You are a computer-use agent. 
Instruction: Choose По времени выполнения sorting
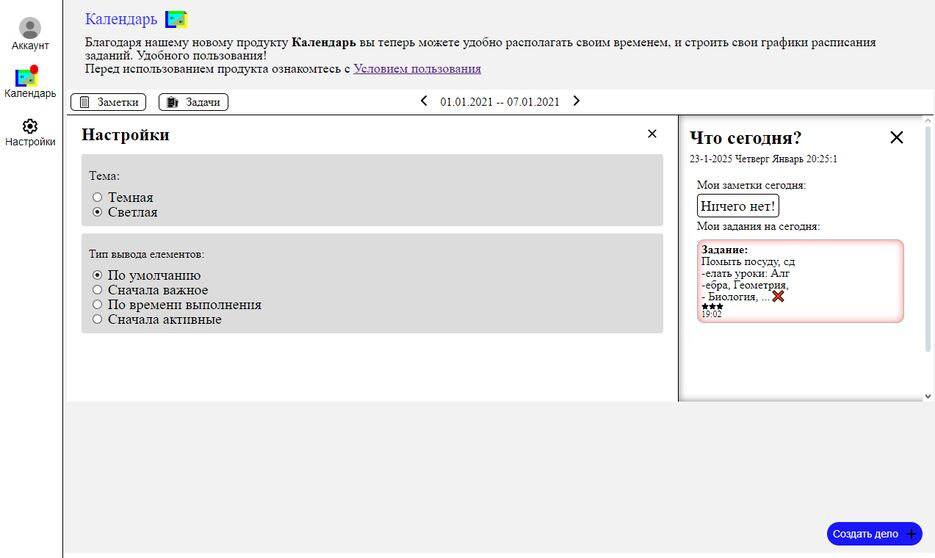(98, 305)
